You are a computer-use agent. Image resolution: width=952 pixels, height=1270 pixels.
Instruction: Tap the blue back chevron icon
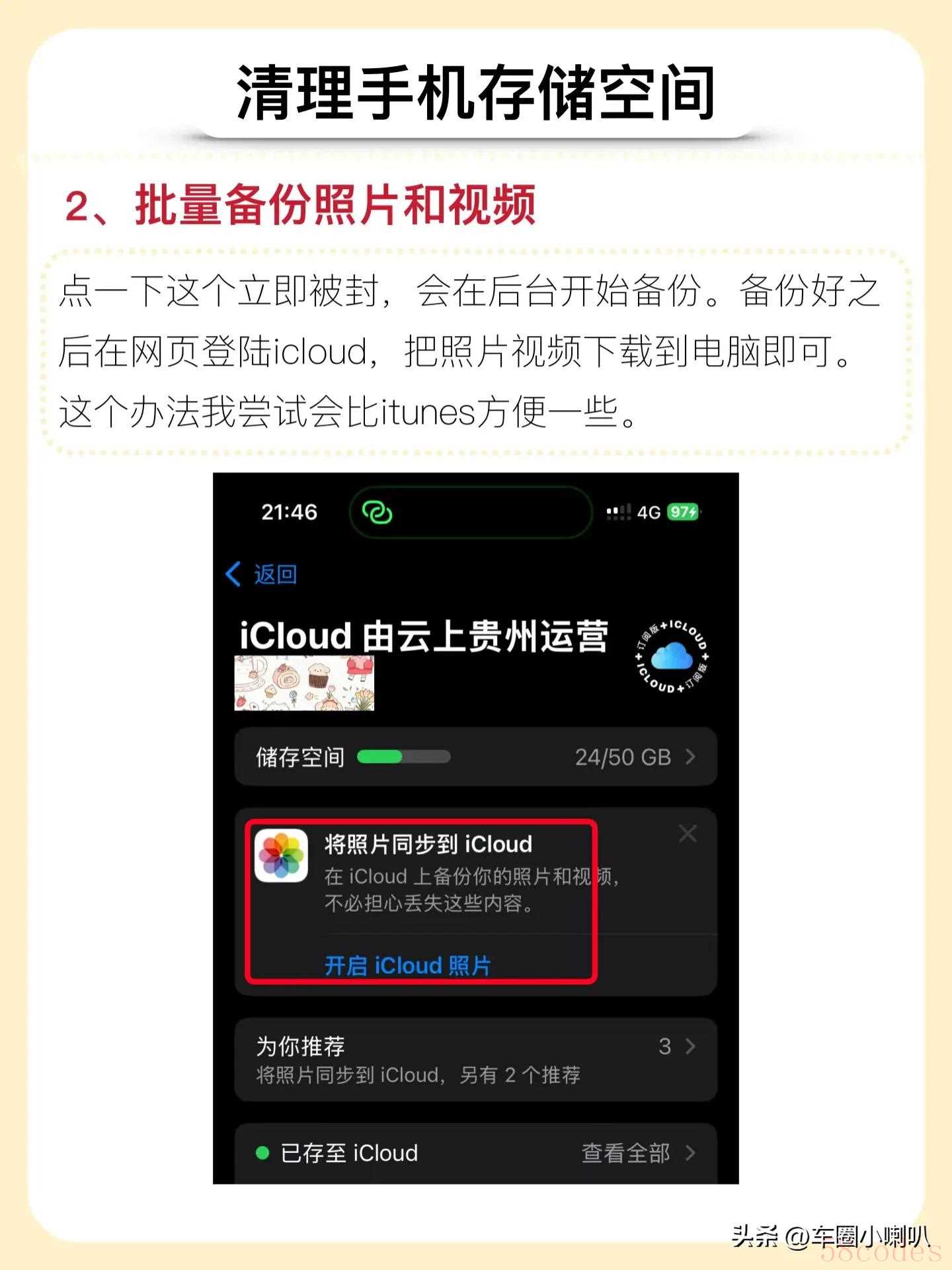coord(233,574)
